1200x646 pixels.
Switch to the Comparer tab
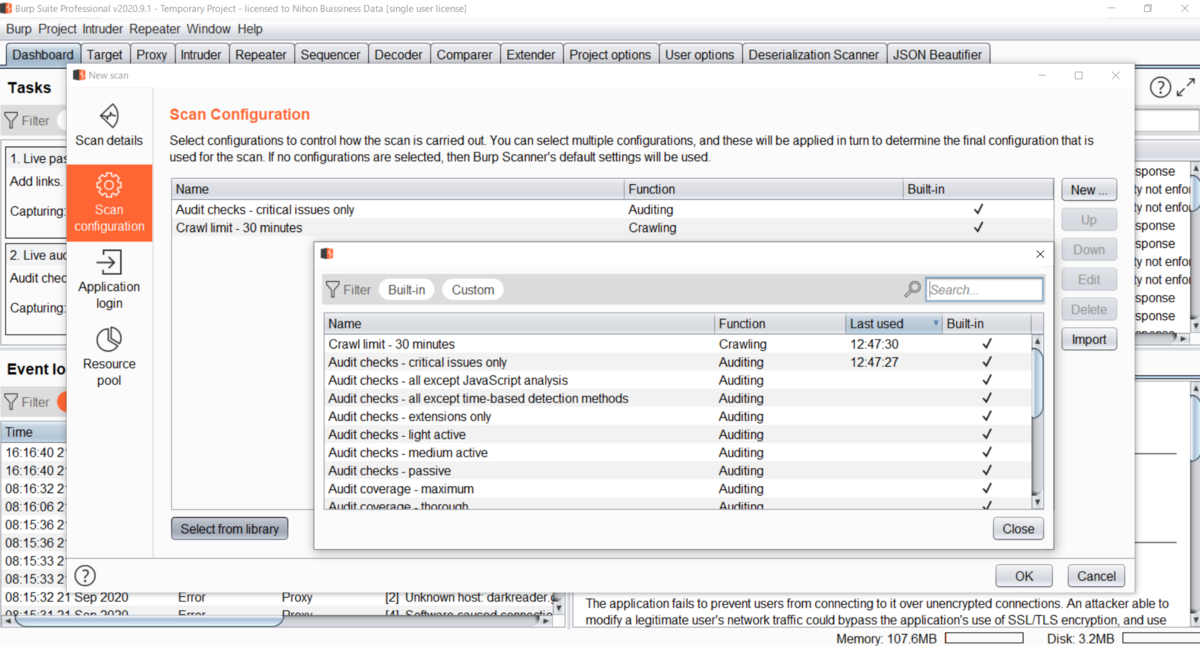464,55
